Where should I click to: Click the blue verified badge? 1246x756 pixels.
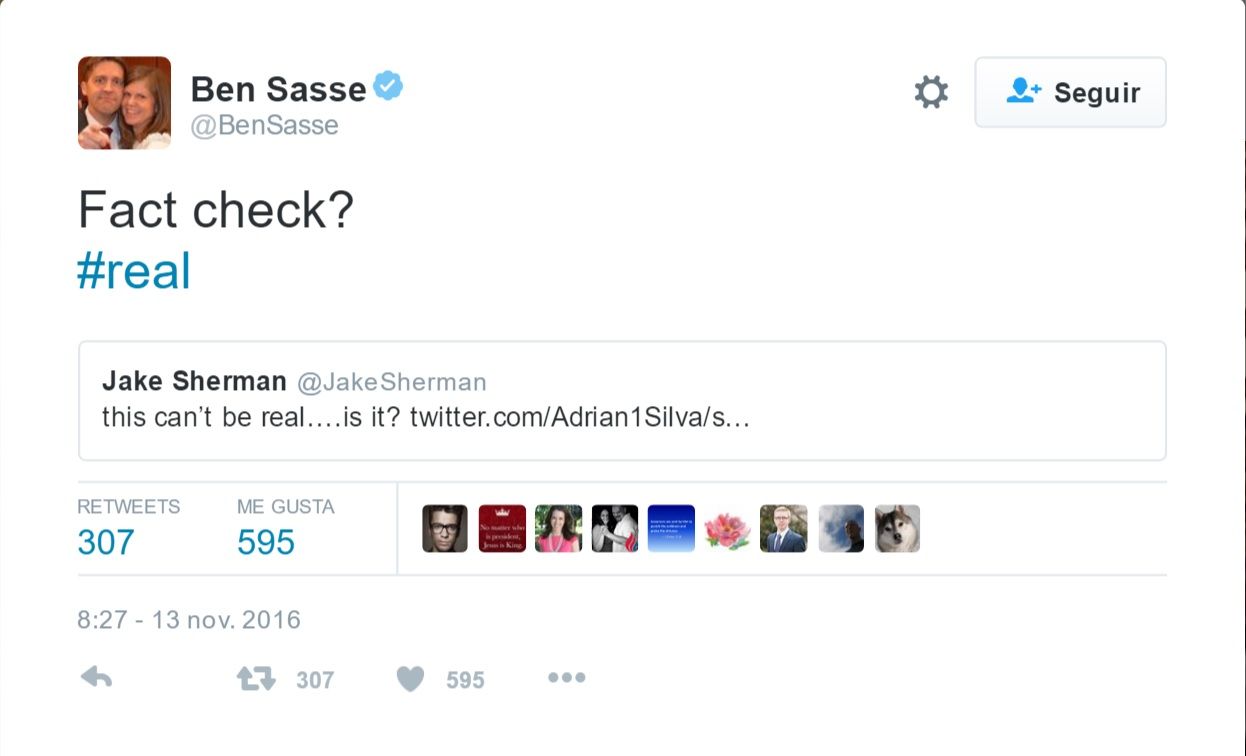tap(388, 87)
